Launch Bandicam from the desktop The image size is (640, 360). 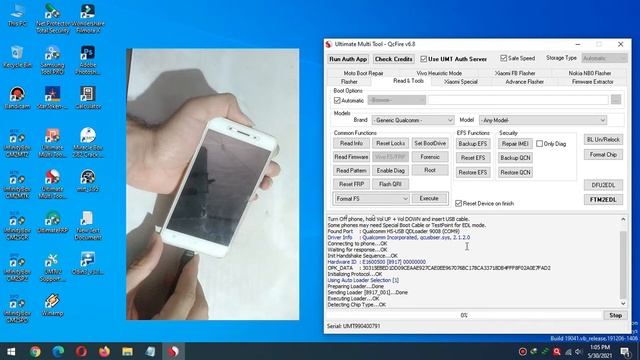[x=17, y=98]
